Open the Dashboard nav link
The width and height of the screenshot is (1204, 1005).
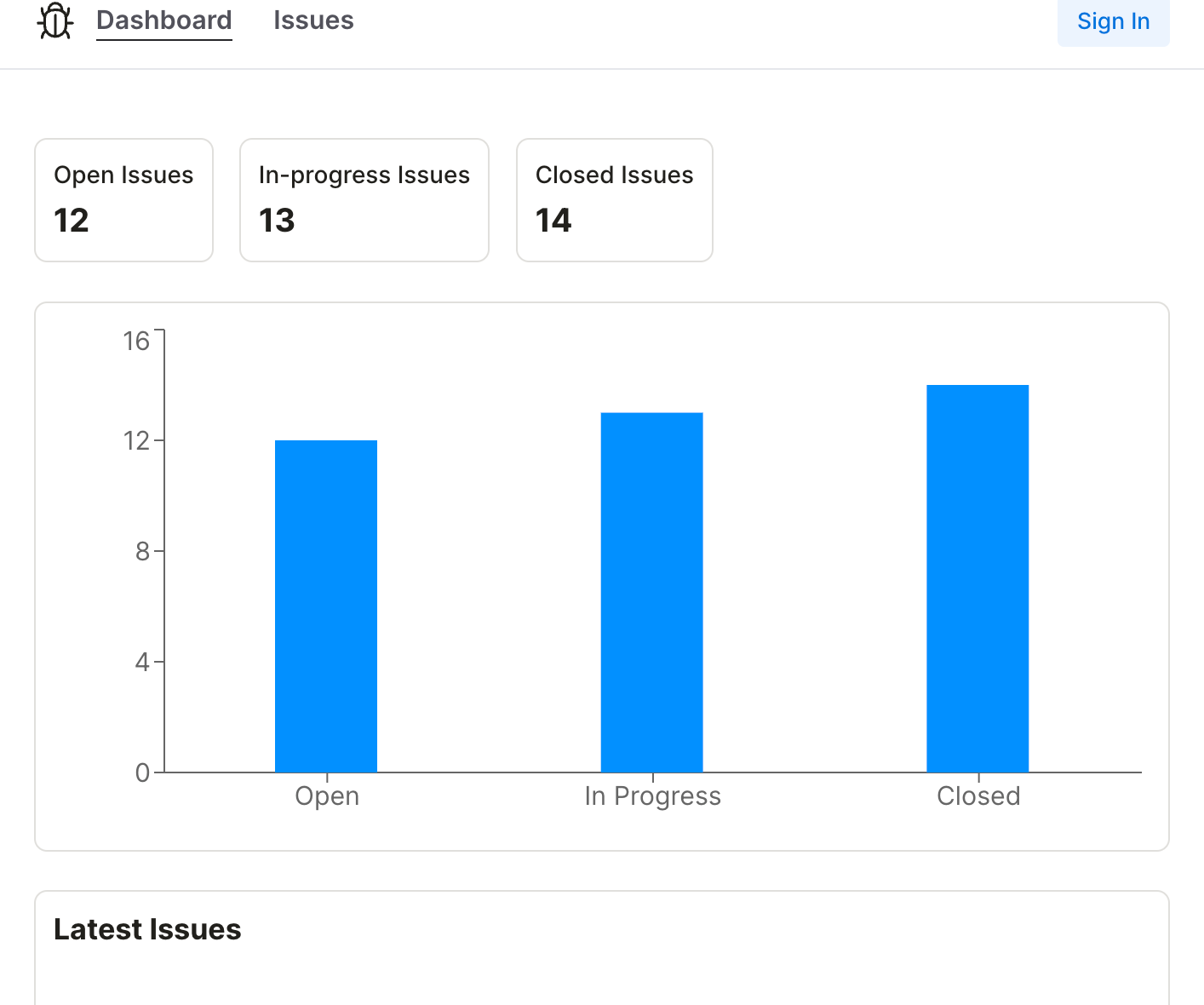[x=164, y=20]
